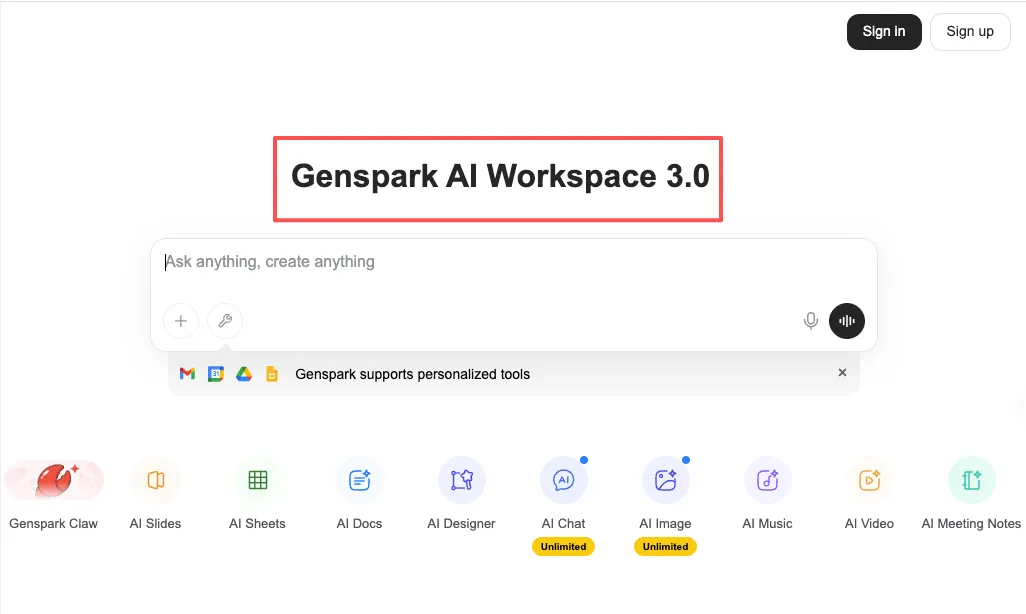Click the 'Genspark AI Workspace 3.0' heading
The image size is (1026, 614).
coord(500,177)
